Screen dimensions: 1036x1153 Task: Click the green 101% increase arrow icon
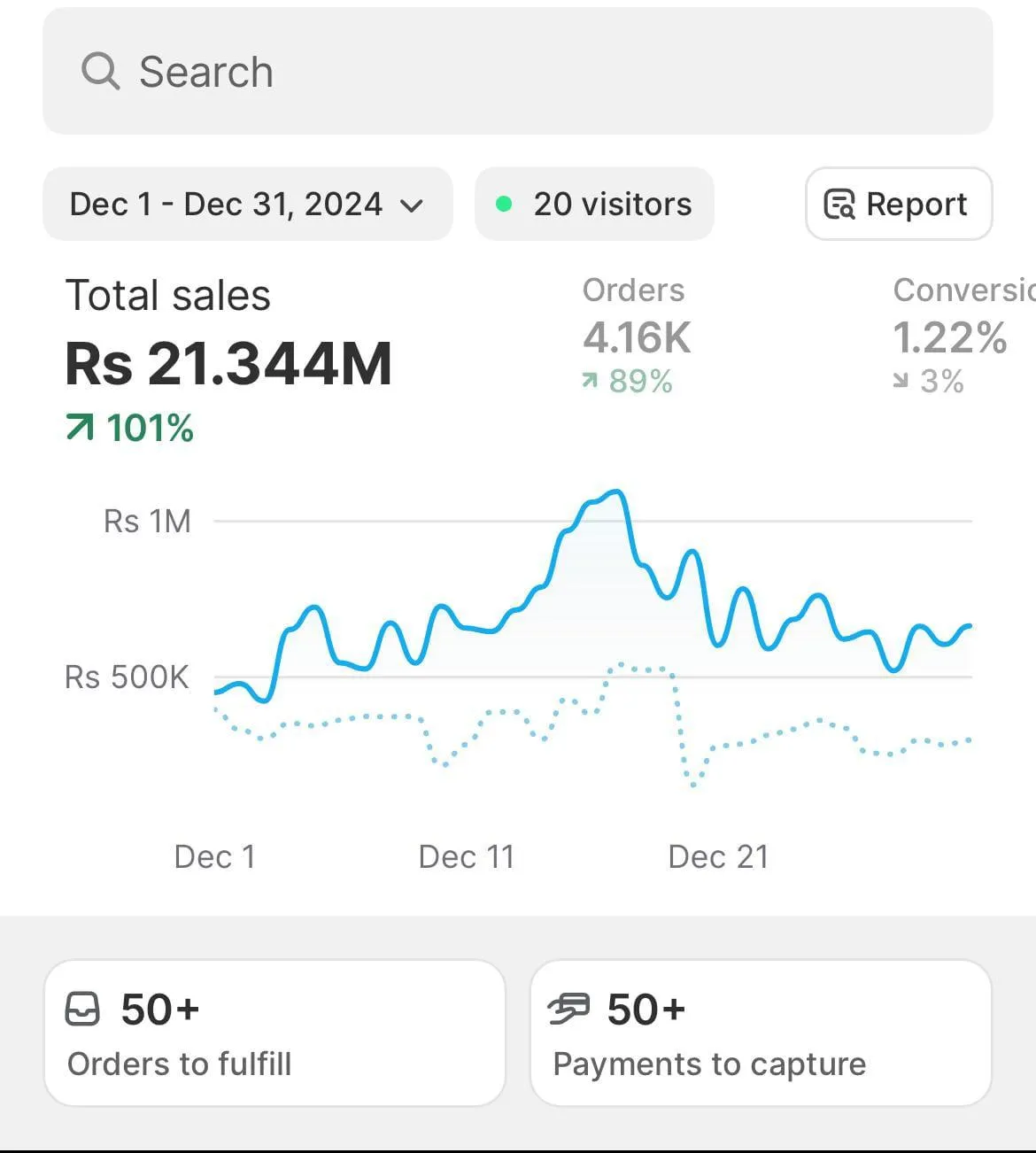(80, 429)
